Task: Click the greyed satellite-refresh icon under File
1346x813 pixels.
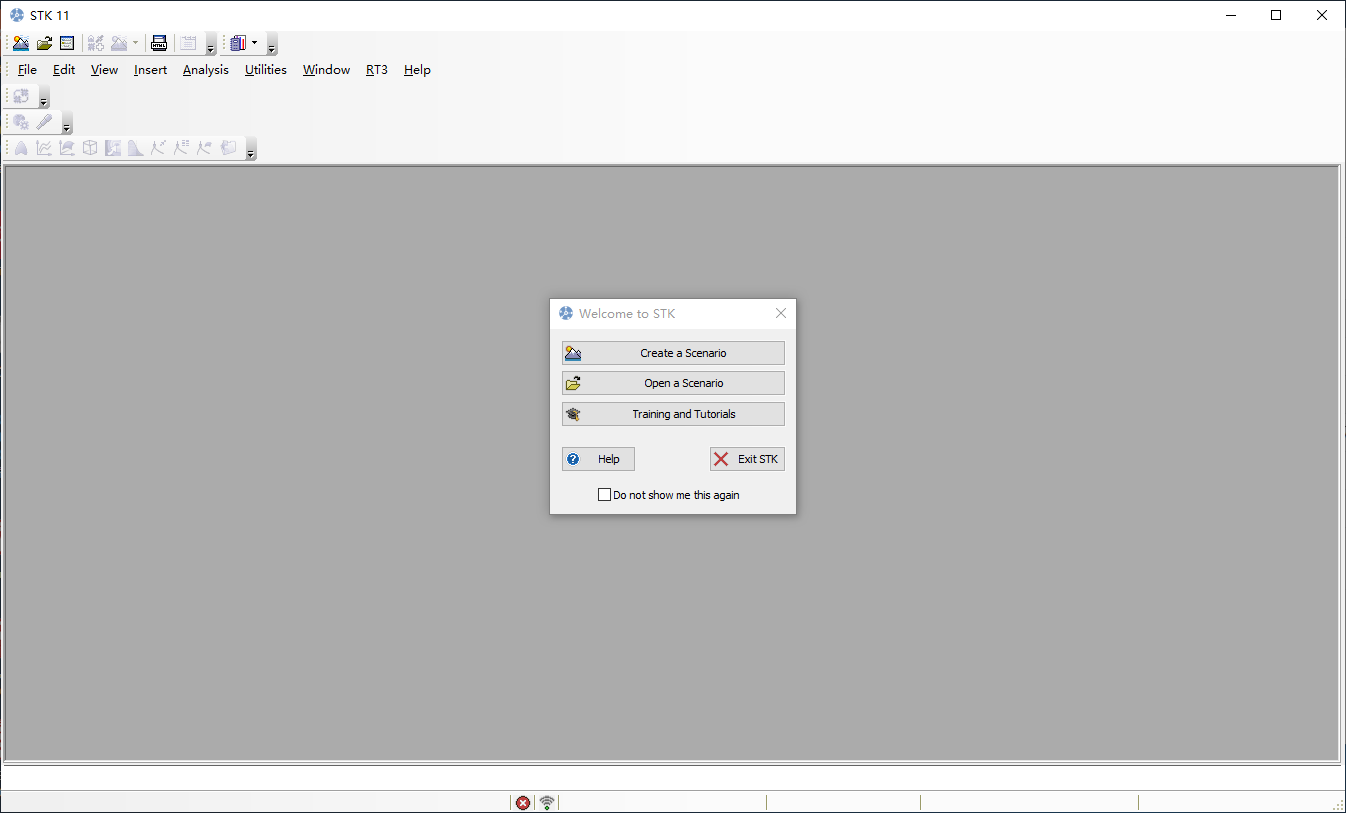Action: click(x=21, y=96)
